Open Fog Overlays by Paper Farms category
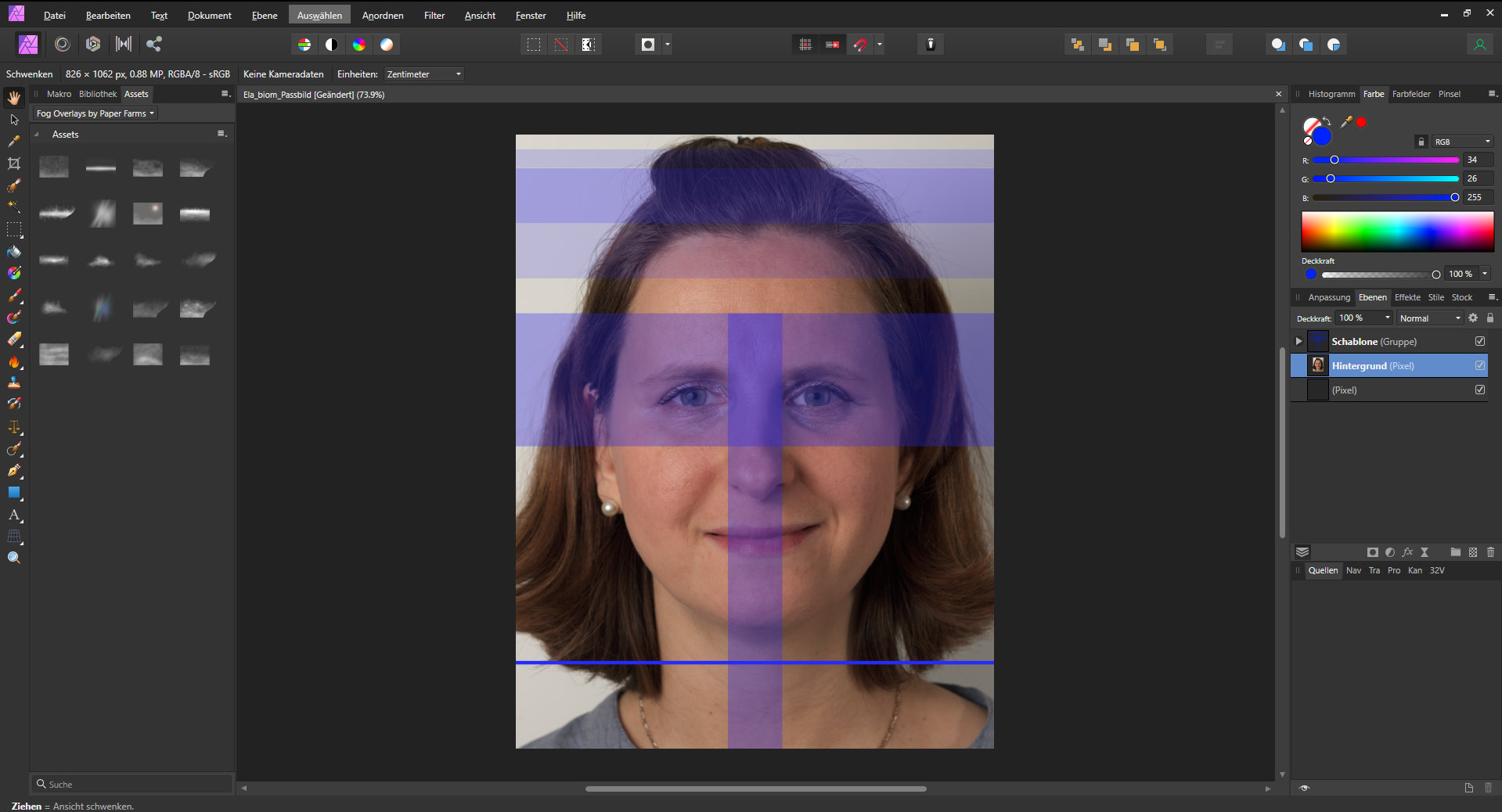1502x812 pixels. [95, 113]
